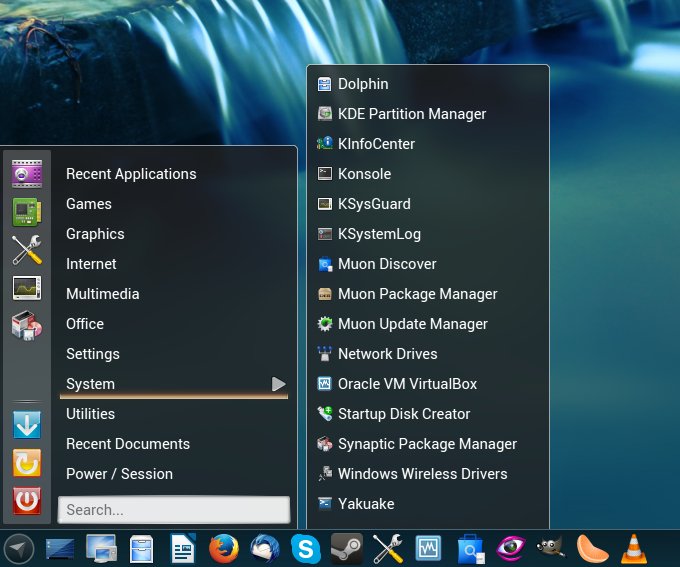Open the file cabinet file manager taskbar icon
Image resolution: width=680 pixels, height=567 pixels.
coord(141,549)
